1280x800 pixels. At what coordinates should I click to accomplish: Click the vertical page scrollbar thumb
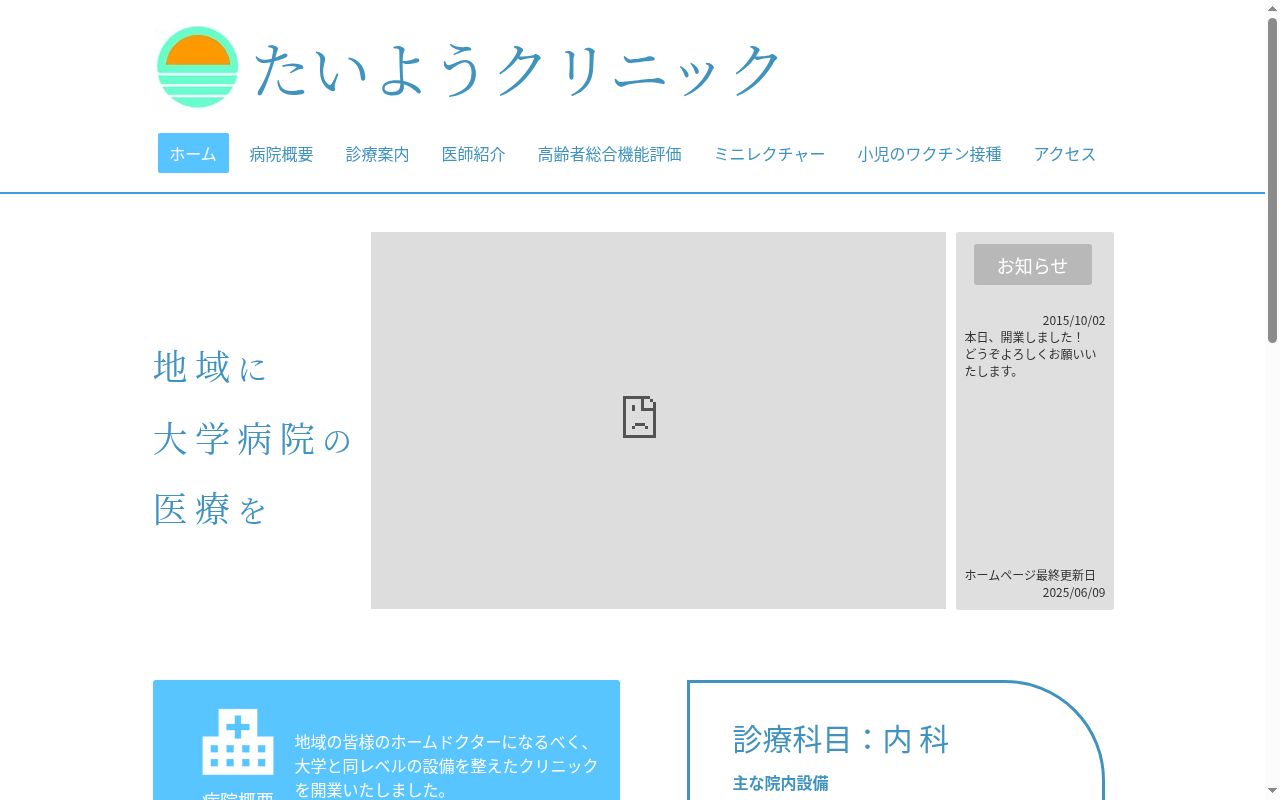[x=1272, y=180]
